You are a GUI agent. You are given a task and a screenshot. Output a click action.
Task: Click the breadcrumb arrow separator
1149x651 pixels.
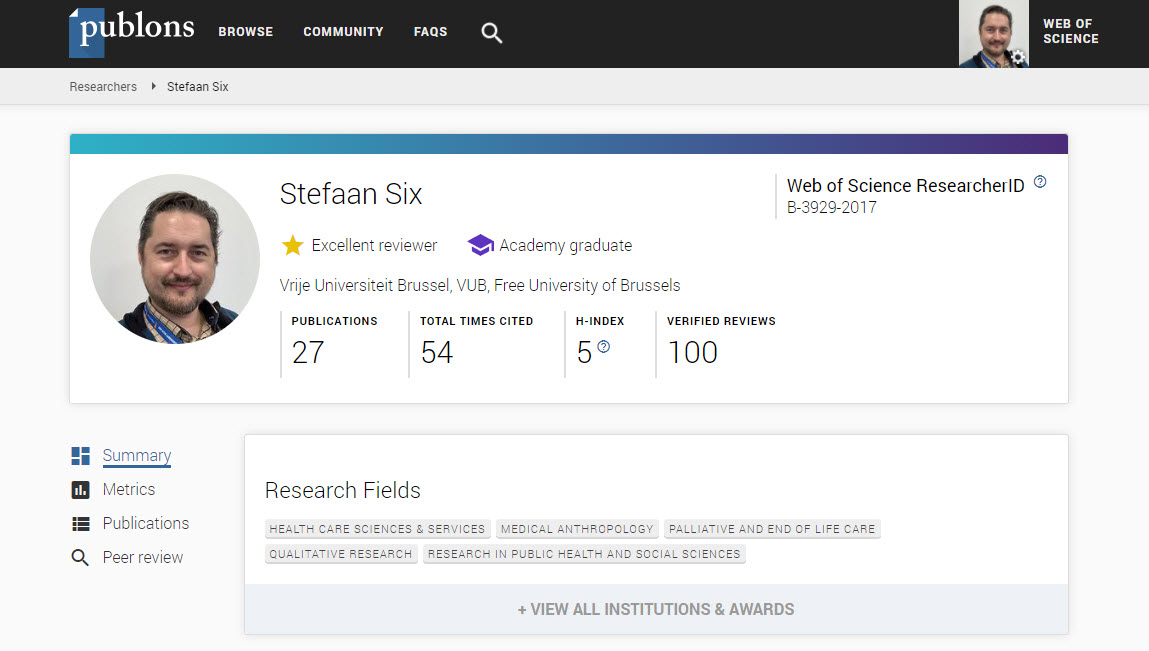(x=153, y=87)
